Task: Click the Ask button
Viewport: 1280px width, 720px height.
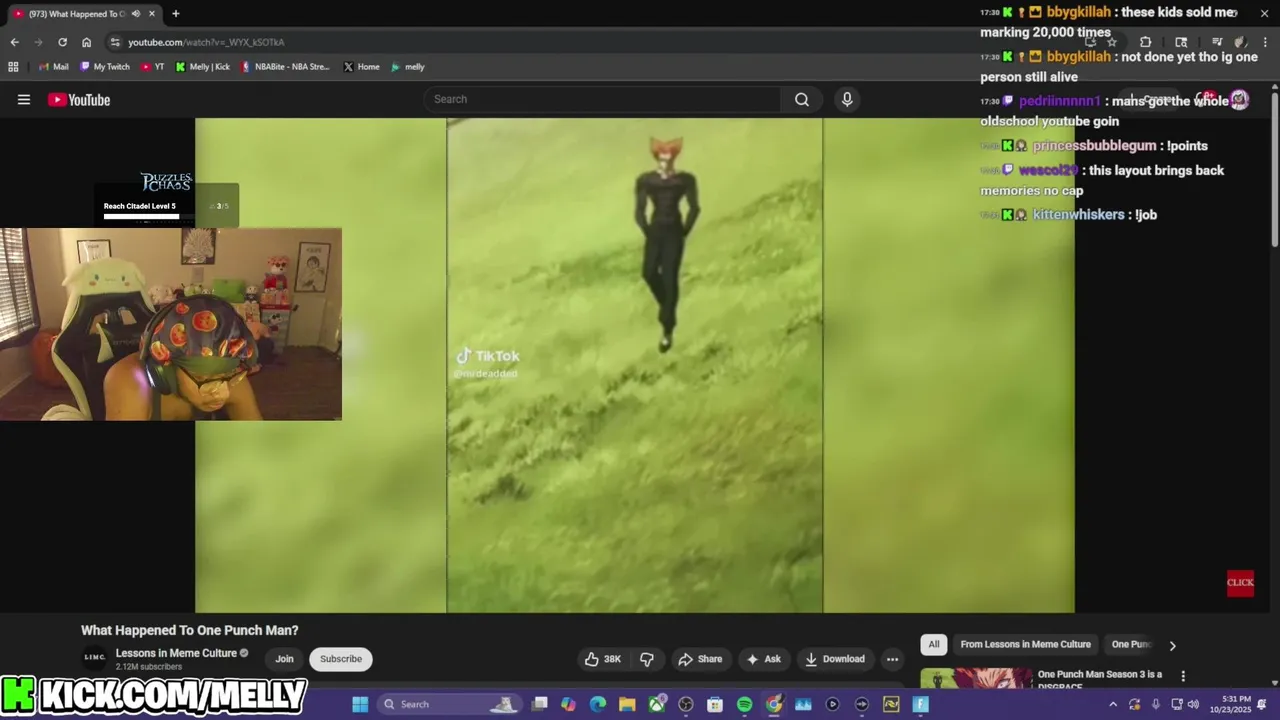Action: [763, 659]
